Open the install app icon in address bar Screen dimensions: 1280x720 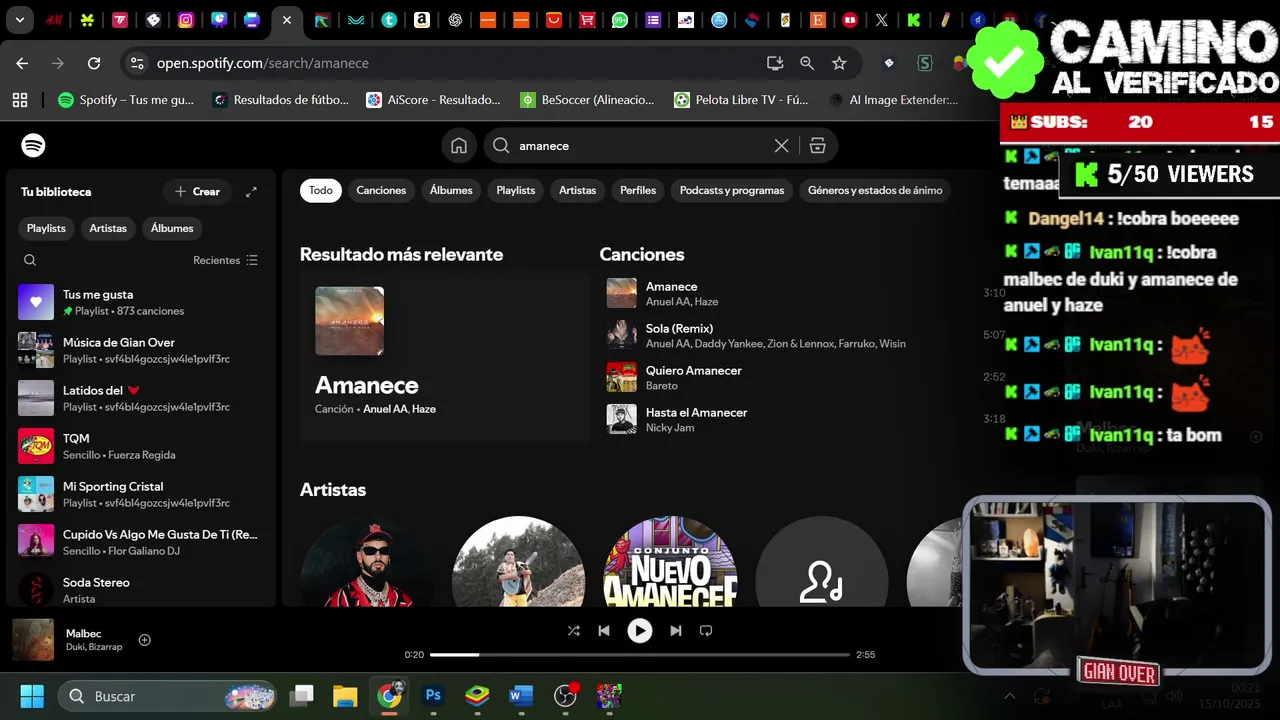775,63
